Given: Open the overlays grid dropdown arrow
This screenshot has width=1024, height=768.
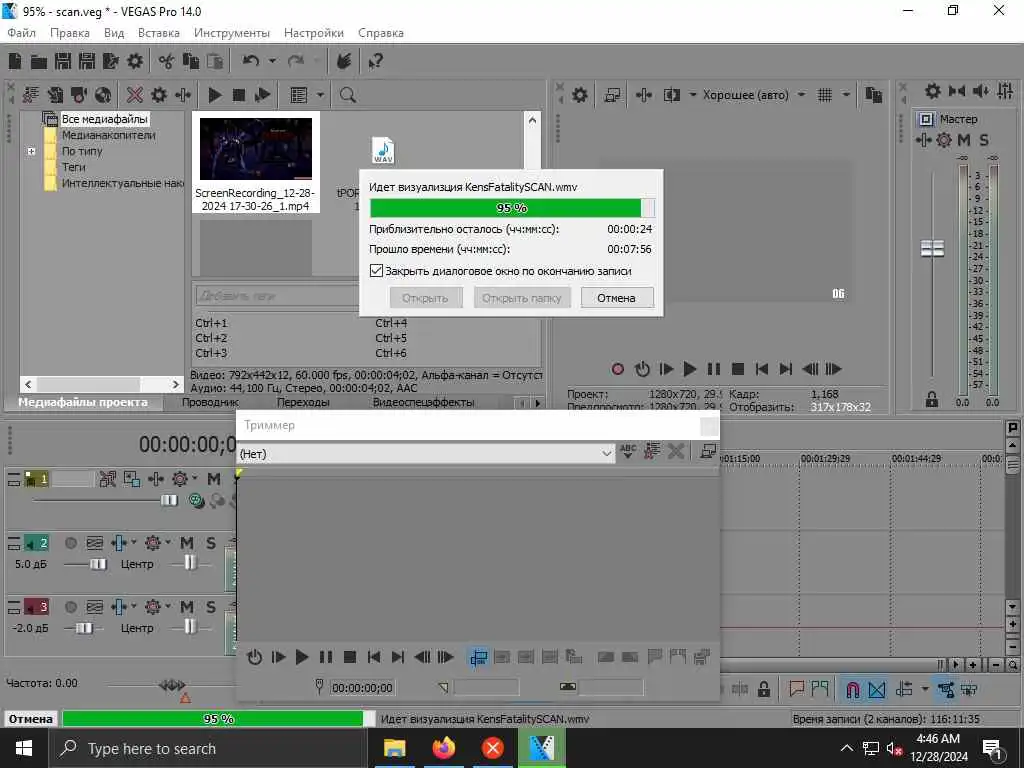Looking at the screenshot, I should pyautogui.click(x=846, y=95).
